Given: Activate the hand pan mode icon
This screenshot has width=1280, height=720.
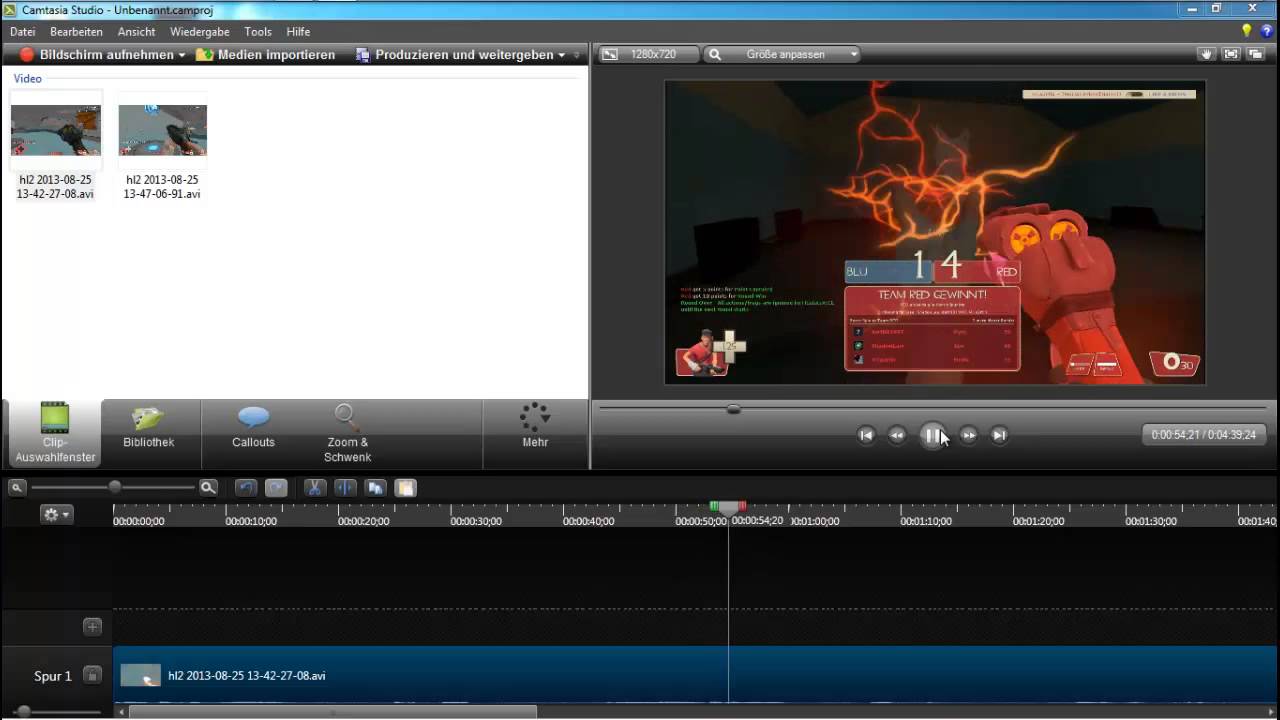Looking at the screenshot, I should [x=1207, y=55].
